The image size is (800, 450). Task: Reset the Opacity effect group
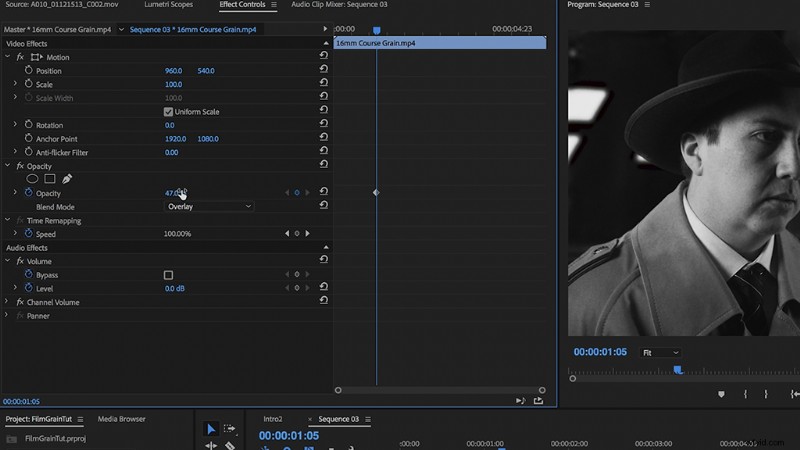click(323, 164)
